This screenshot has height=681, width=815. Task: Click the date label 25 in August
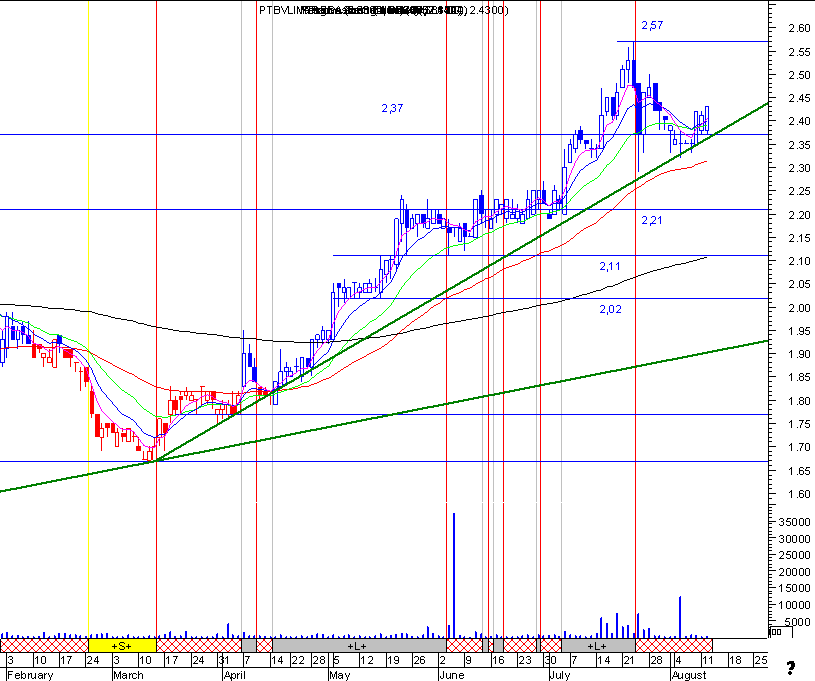tap(761, 660)
